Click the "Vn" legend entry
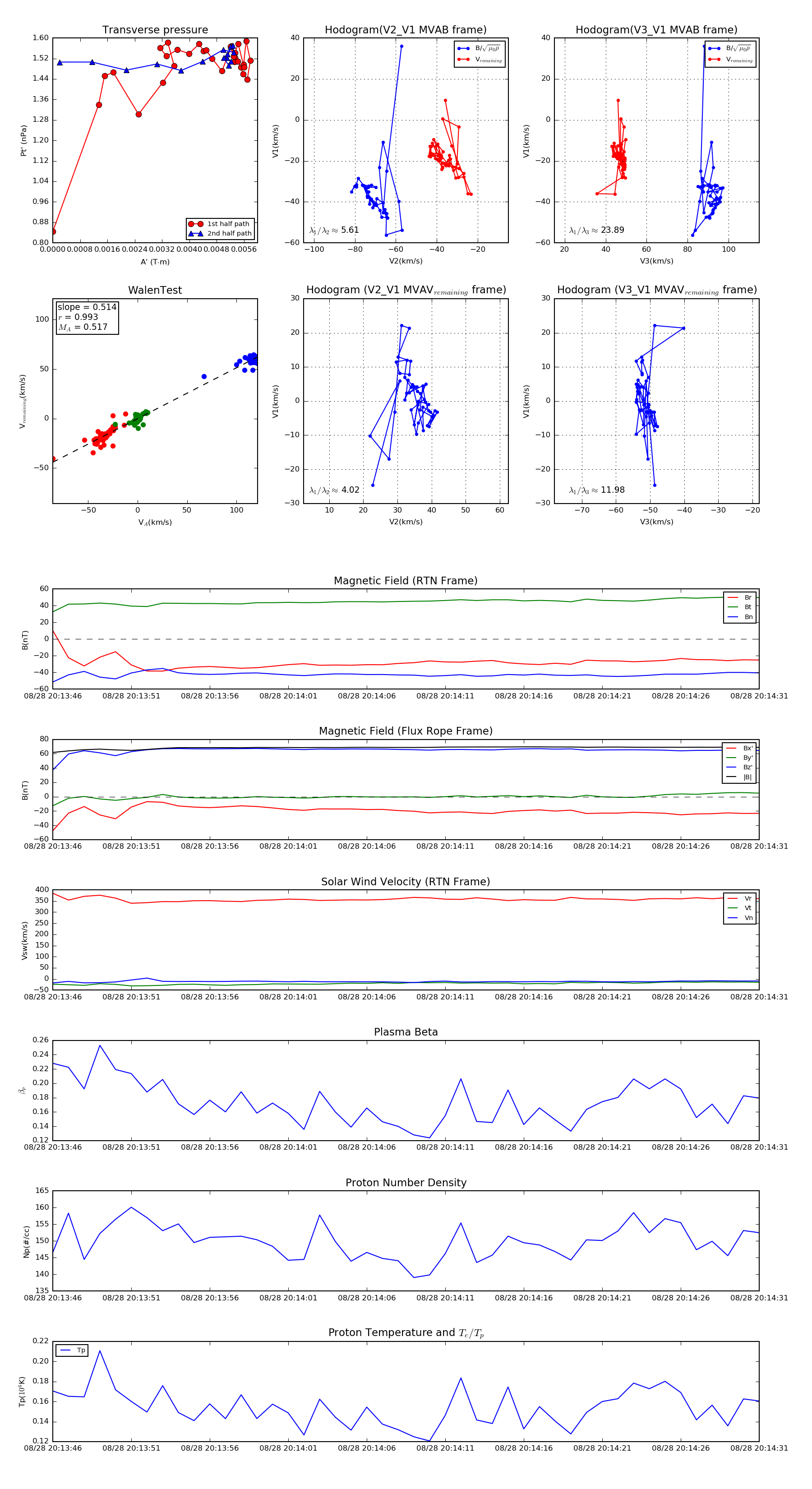The width and height of the screenshot is (812, 1489). [x=740, y=918]
